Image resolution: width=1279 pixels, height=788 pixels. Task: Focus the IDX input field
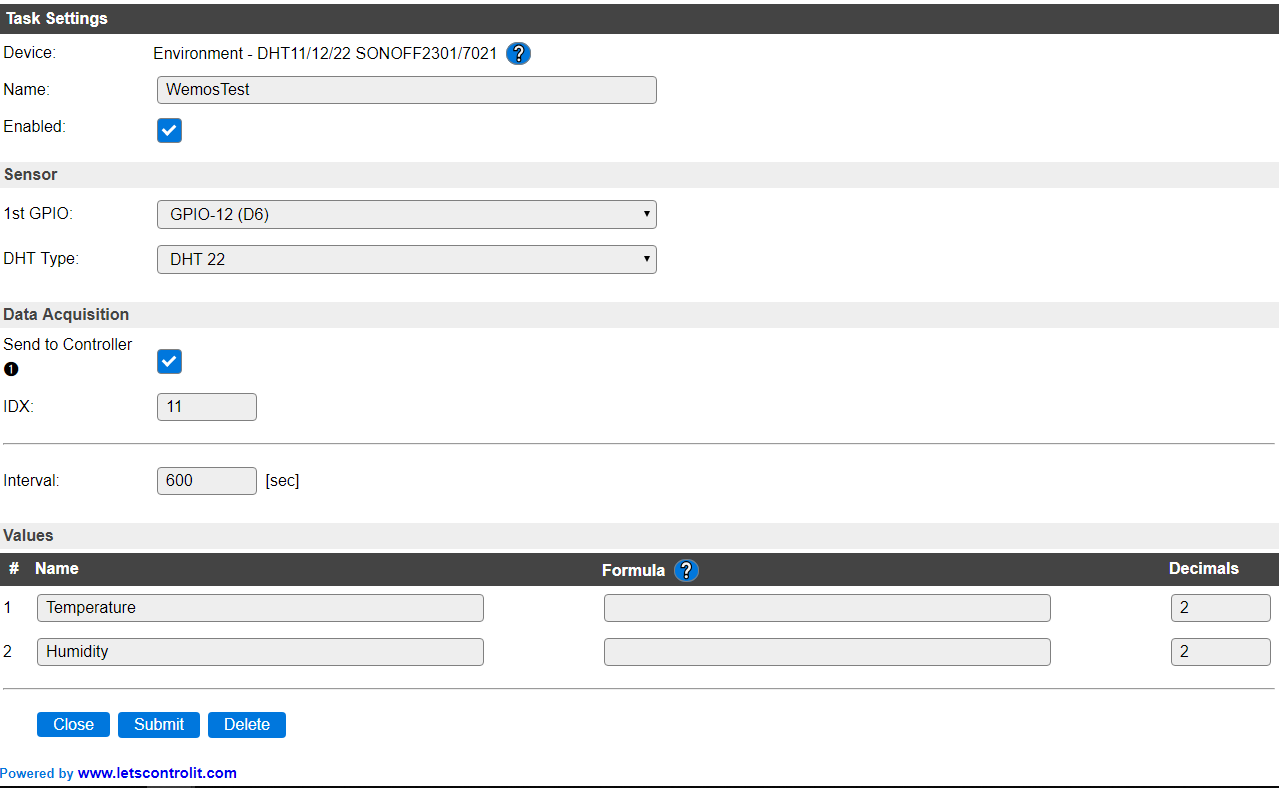207,407
